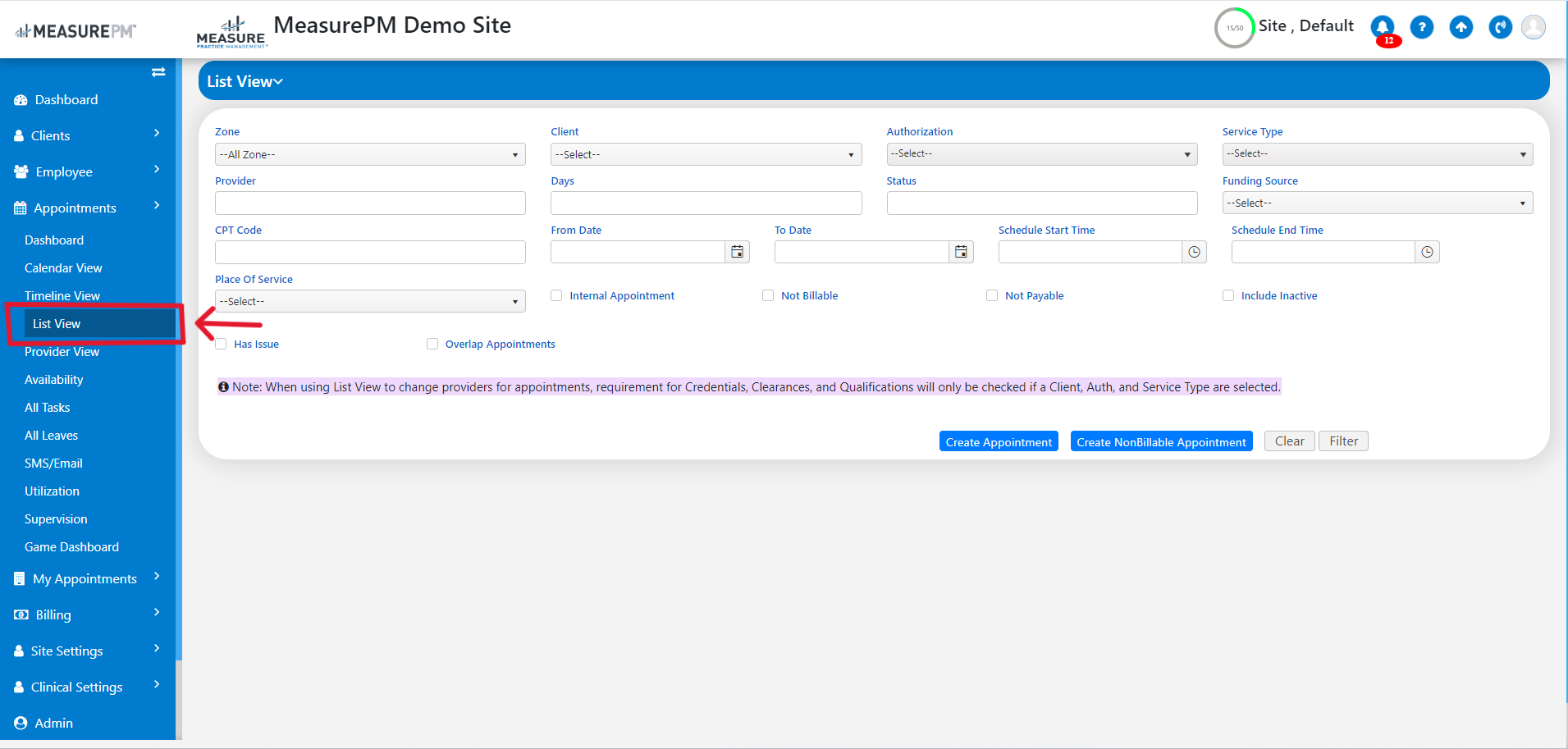Focus the From Date text field
1568x749 pixels.
coord(638,252)
